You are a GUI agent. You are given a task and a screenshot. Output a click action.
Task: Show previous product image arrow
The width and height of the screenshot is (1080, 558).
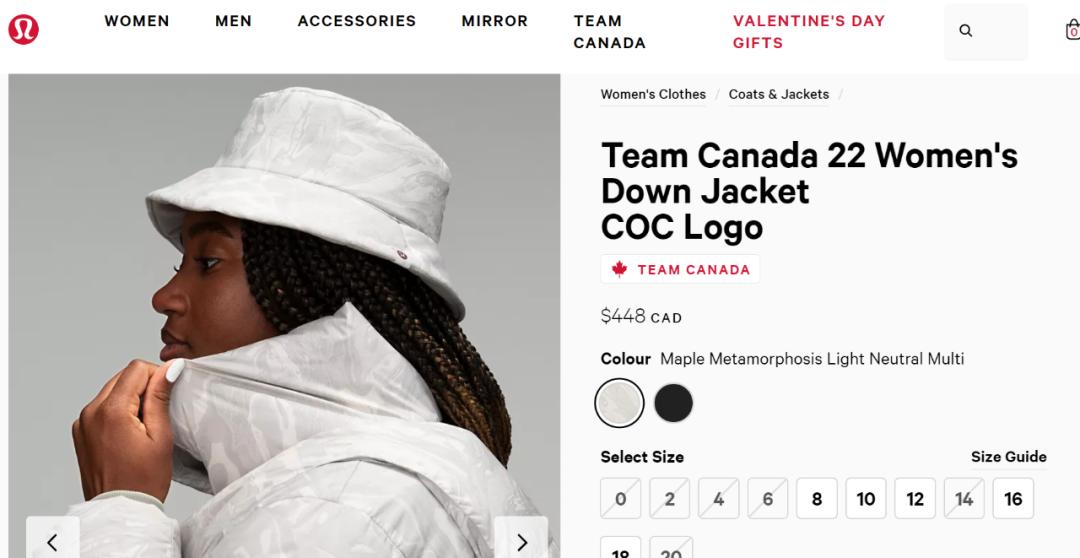(x=52, y=542)
